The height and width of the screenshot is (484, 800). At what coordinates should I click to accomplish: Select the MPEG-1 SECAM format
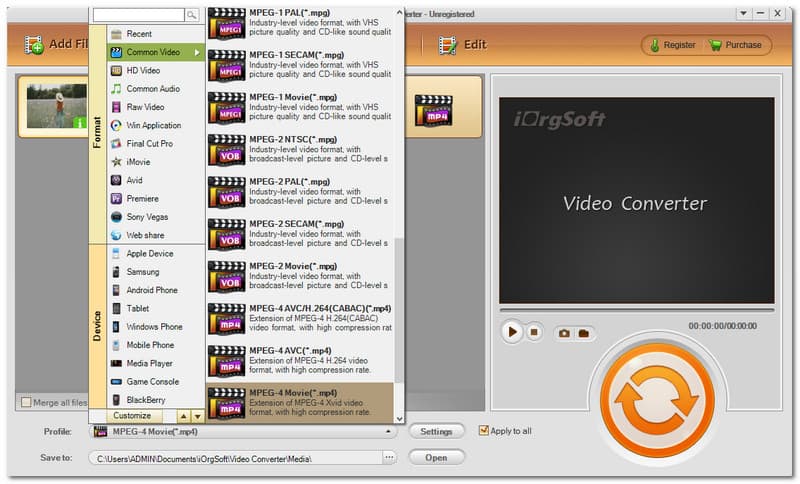click(x=300, y=65)
